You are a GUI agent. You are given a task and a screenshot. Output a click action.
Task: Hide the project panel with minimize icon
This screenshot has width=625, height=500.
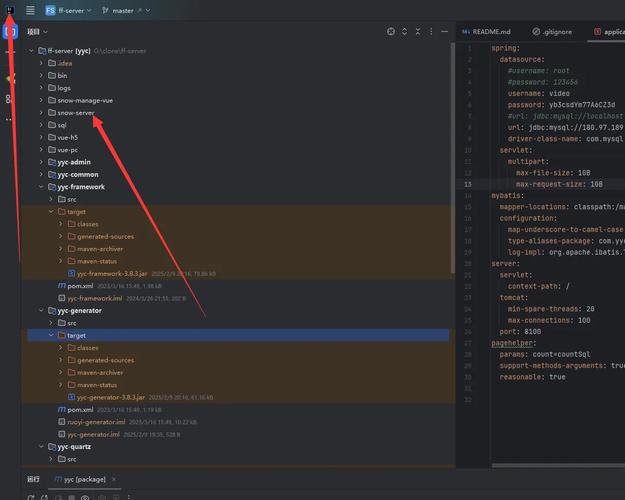[446, 32]
